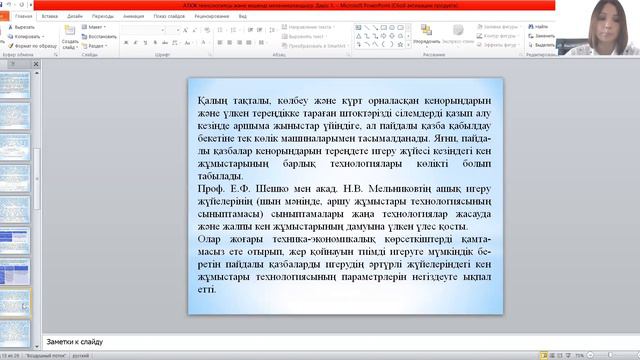The image size is (640, 360).
Task: Click the Заменить (Replace) button
Action: tap(542, 36)
